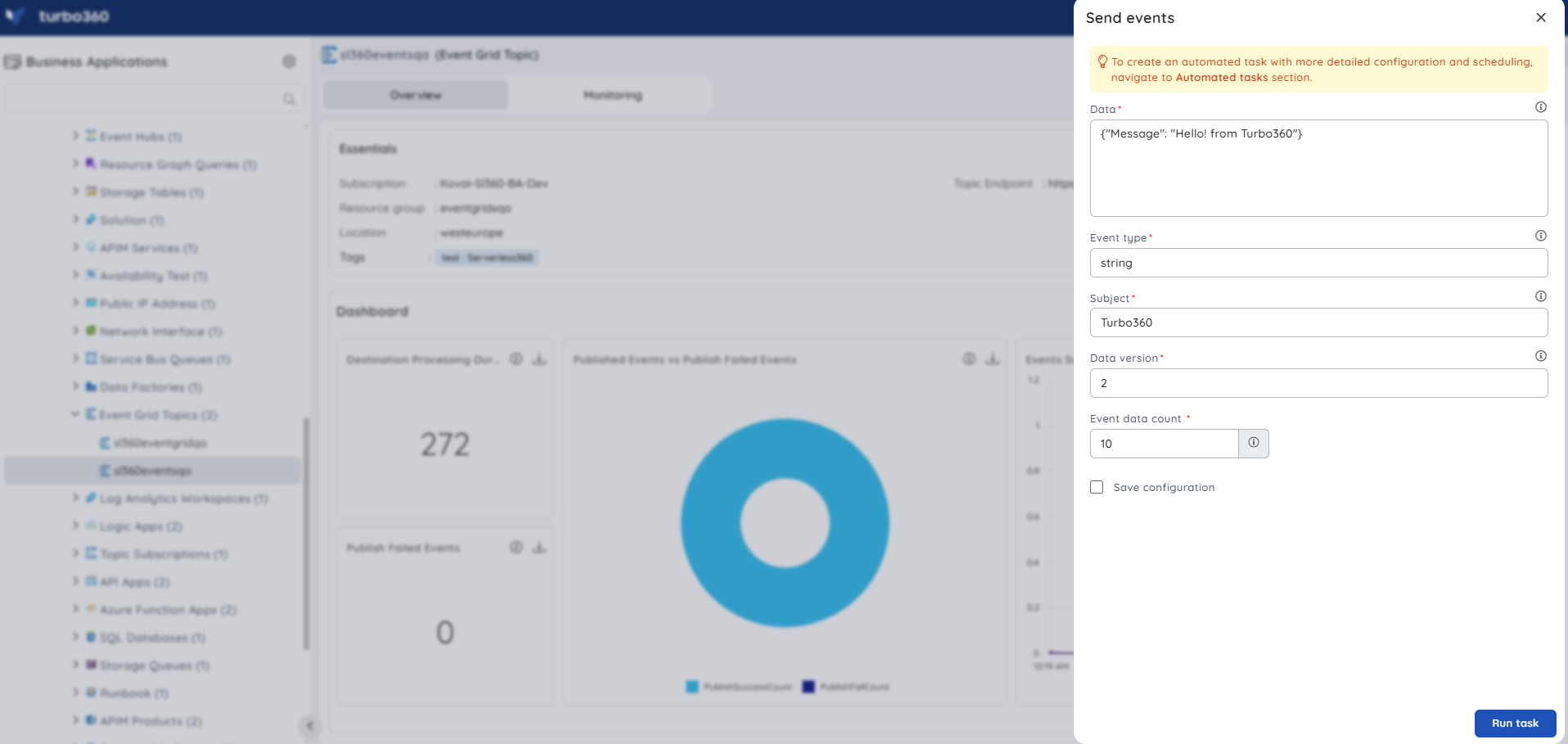1568x744 pixels.
Task: Close the Send events panel
Action: point(1540,17)
